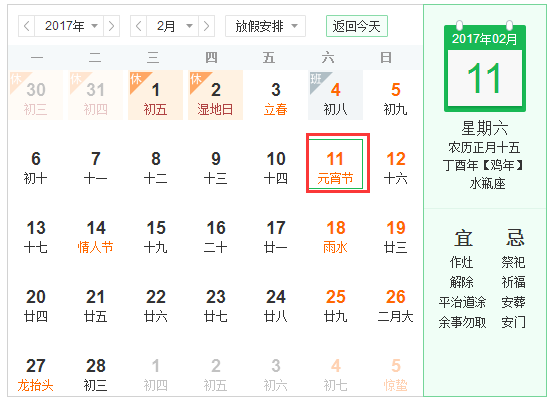The height and width of the screenshot is (402, 559).
Task: Click 平治道涂 in the 宜 list
Action: 462,302
